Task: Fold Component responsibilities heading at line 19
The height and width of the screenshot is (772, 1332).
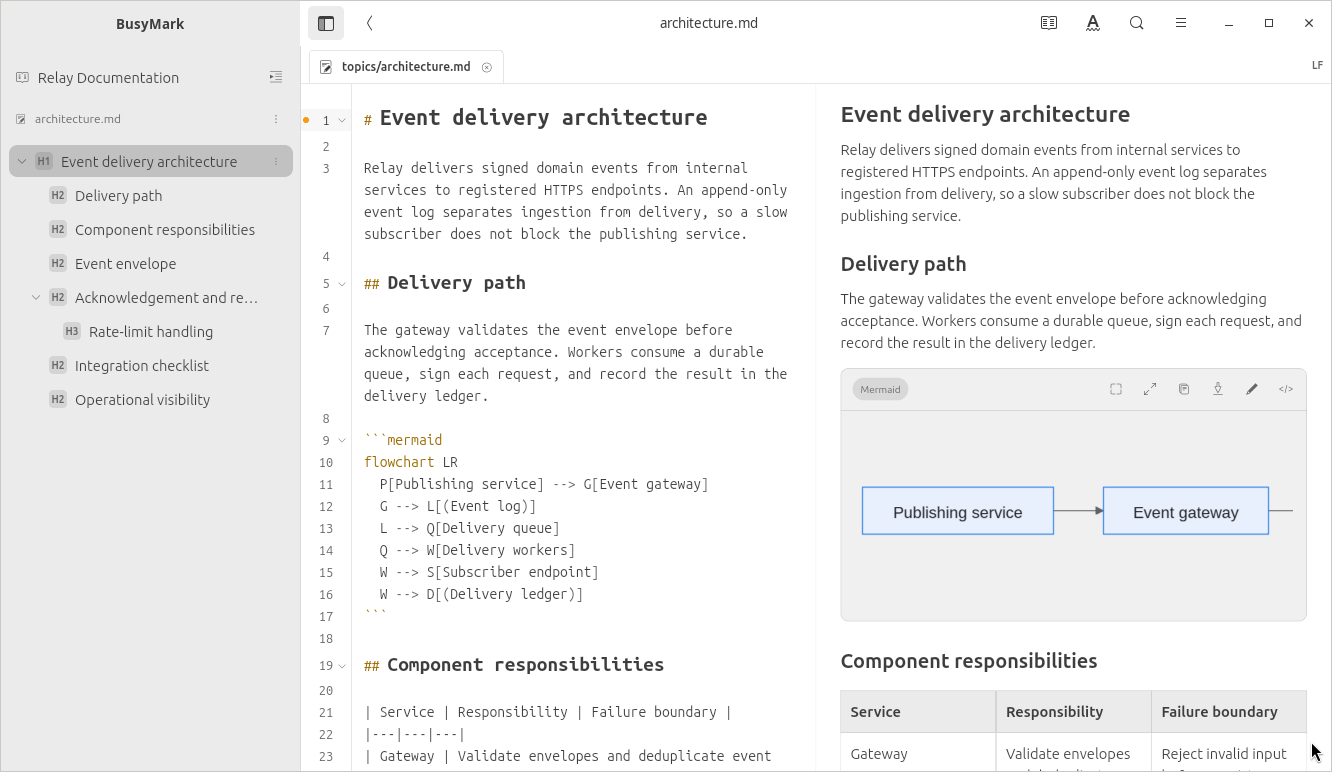Action: pos(342,666)
